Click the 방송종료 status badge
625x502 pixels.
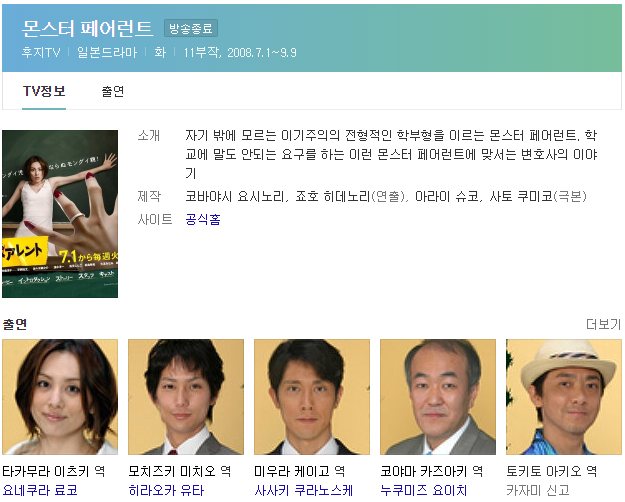coord(191,28)
